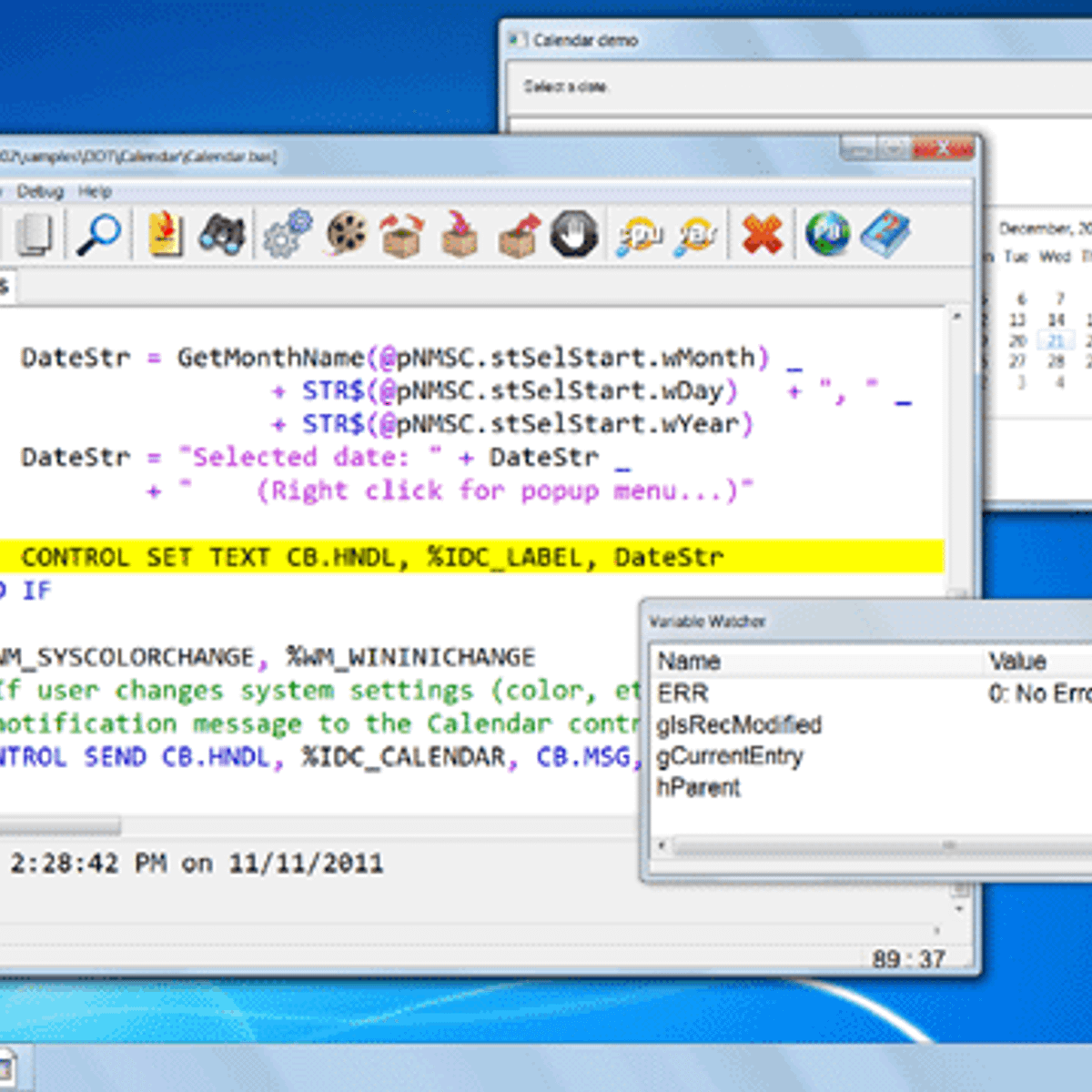Select day 13 in Calendar demo

tap(1017, 320)
